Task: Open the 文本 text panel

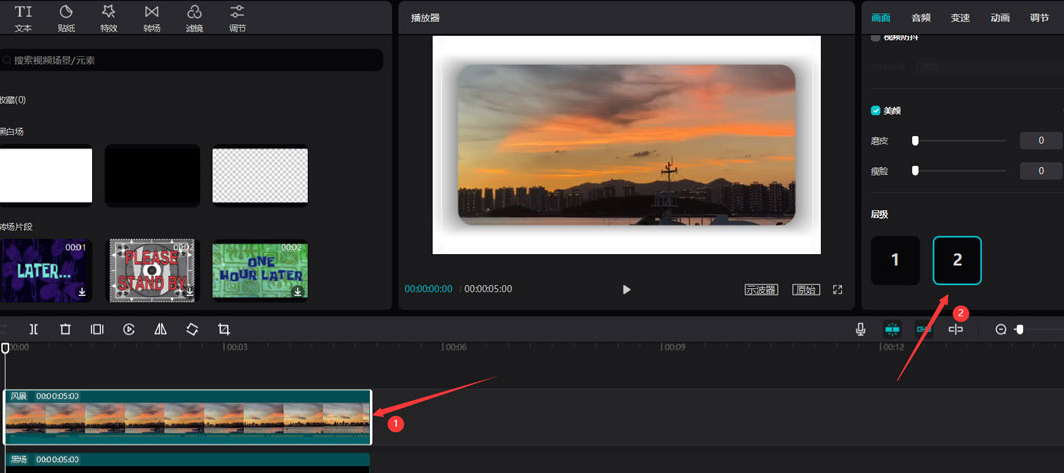Action: pyautogui.click(x=23, y=17)
